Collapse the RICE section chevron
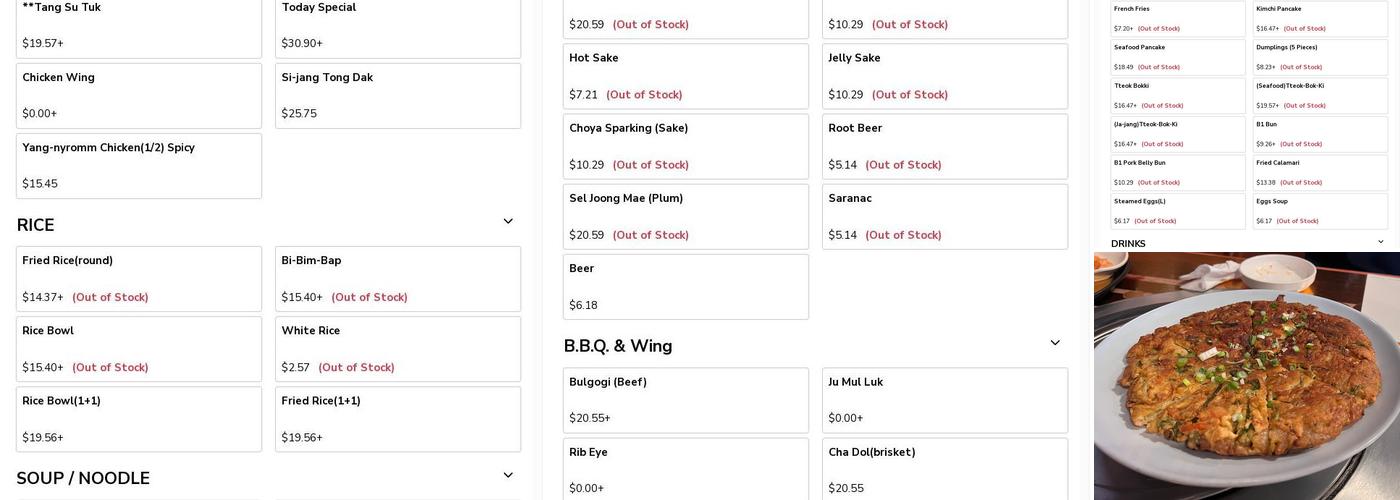 pos(508,222)
